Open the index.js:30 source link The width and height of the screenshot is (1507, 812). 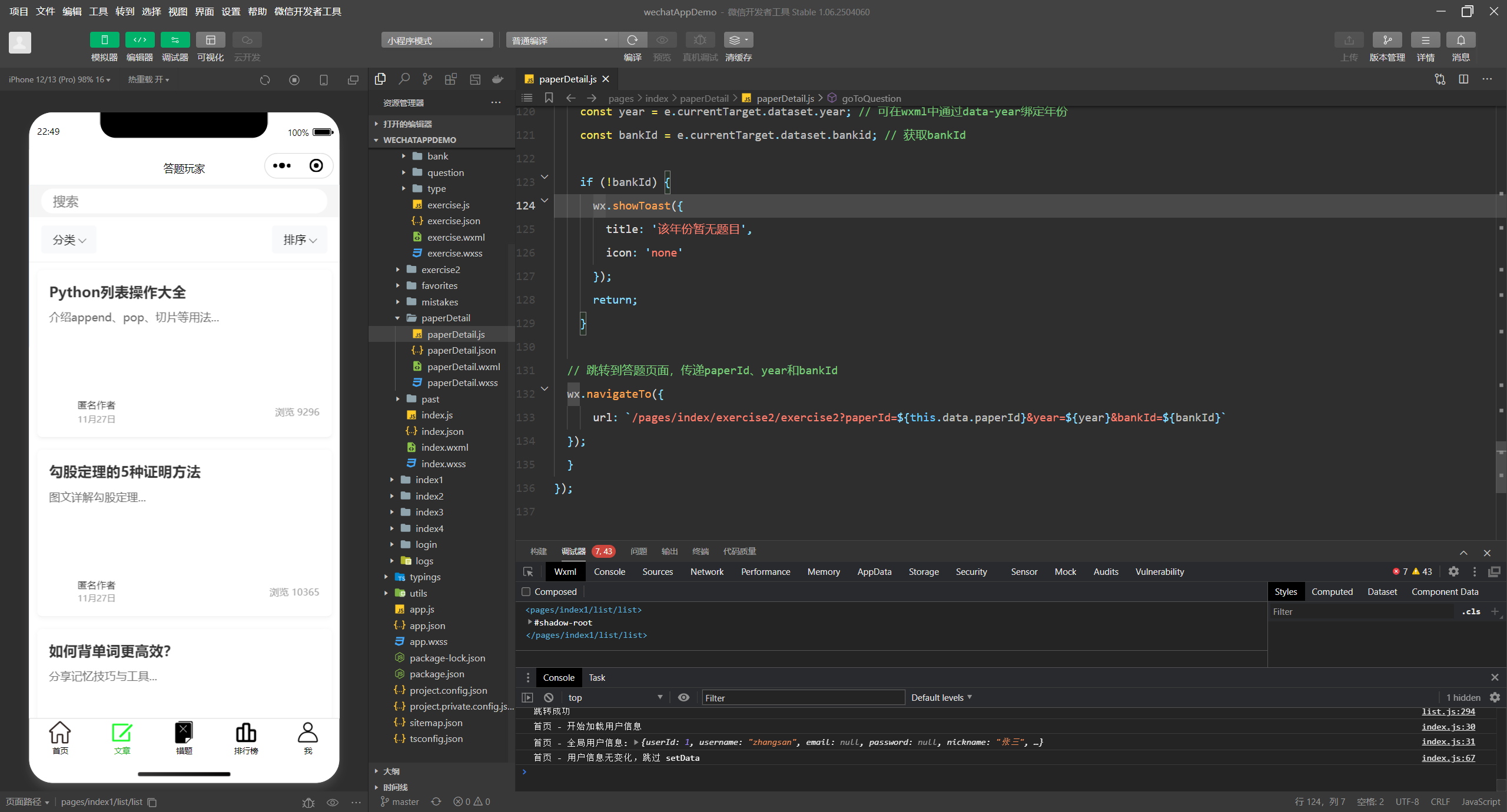tap(1448, 726)
